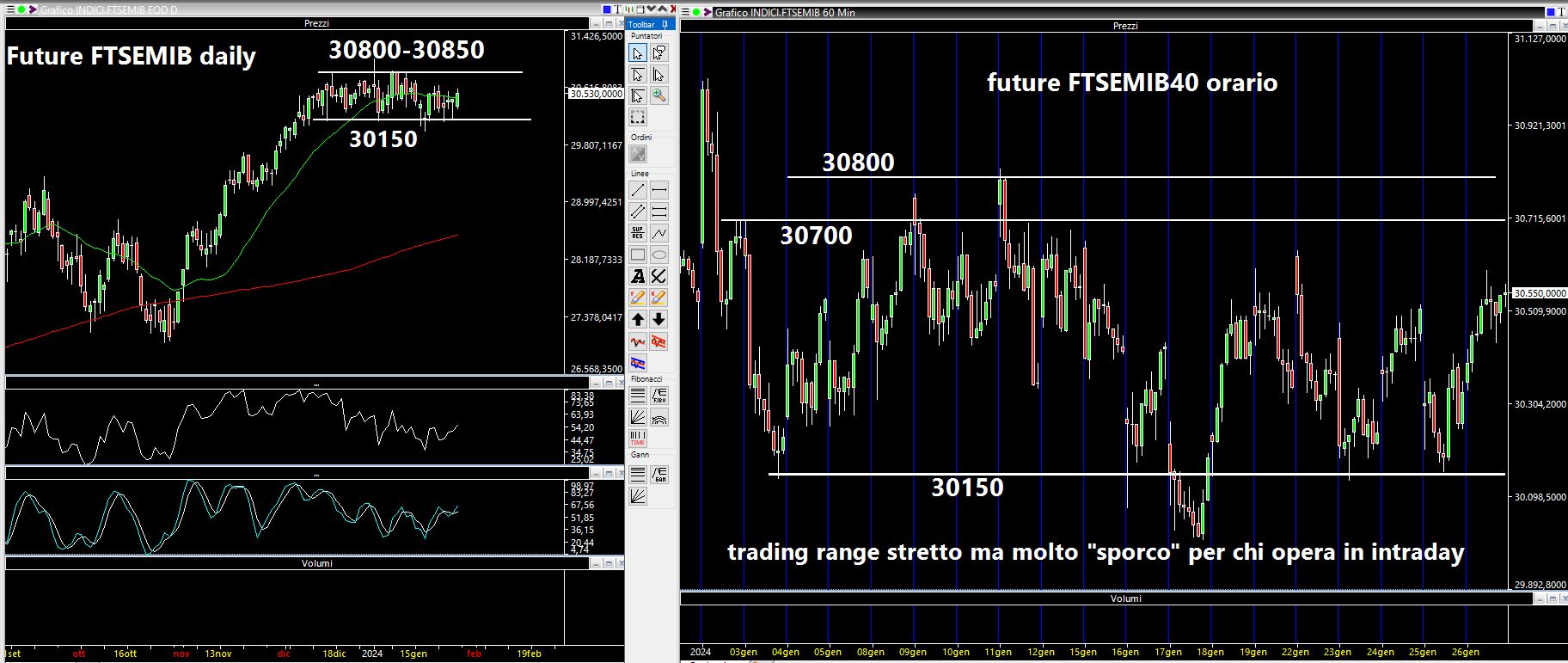The width and height of the screenshot is (1568, 663).
Task: Select the dashed rectangle selection tool
Action: tap(638, 116)
